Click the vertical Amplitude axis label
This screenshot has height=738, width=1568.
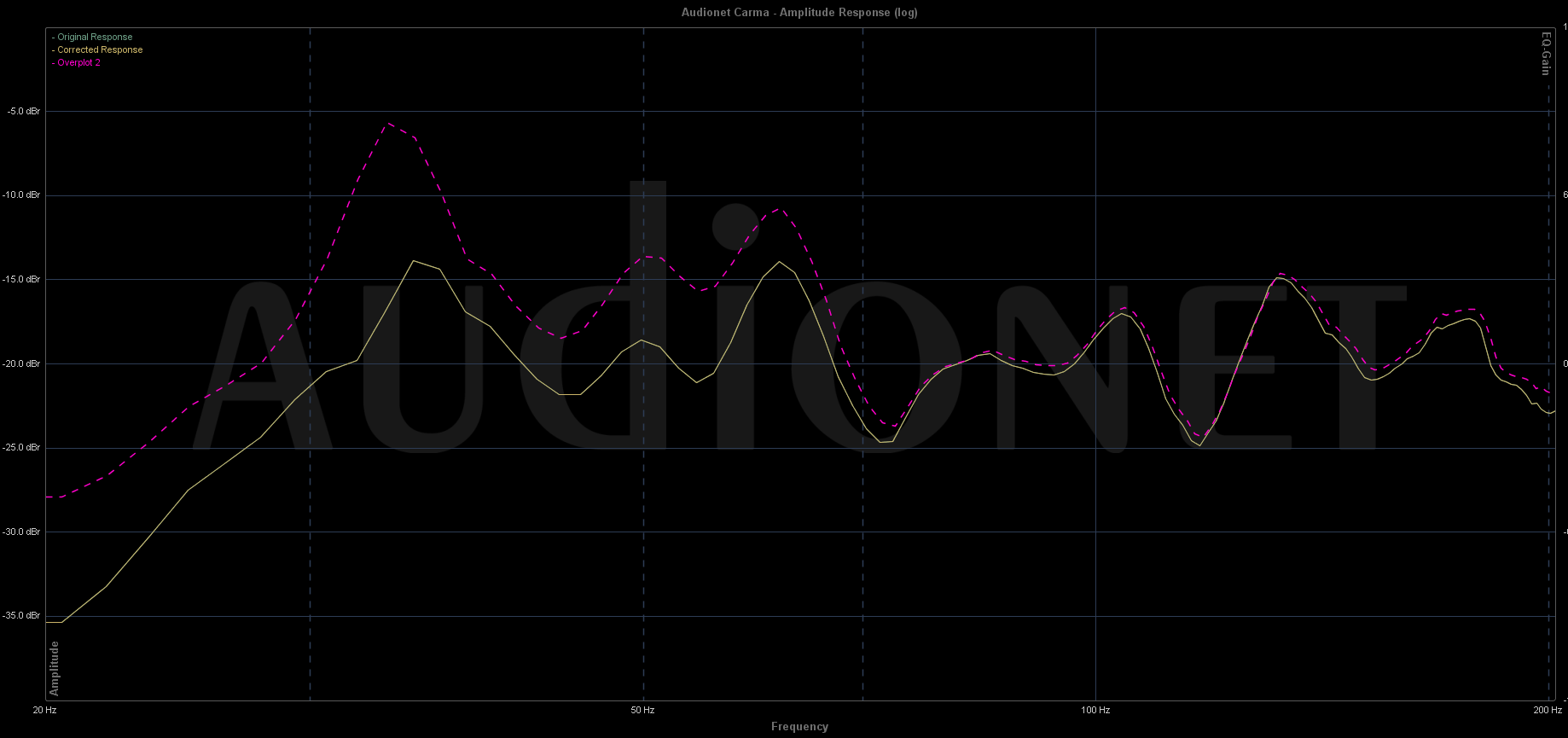(55, 668)
